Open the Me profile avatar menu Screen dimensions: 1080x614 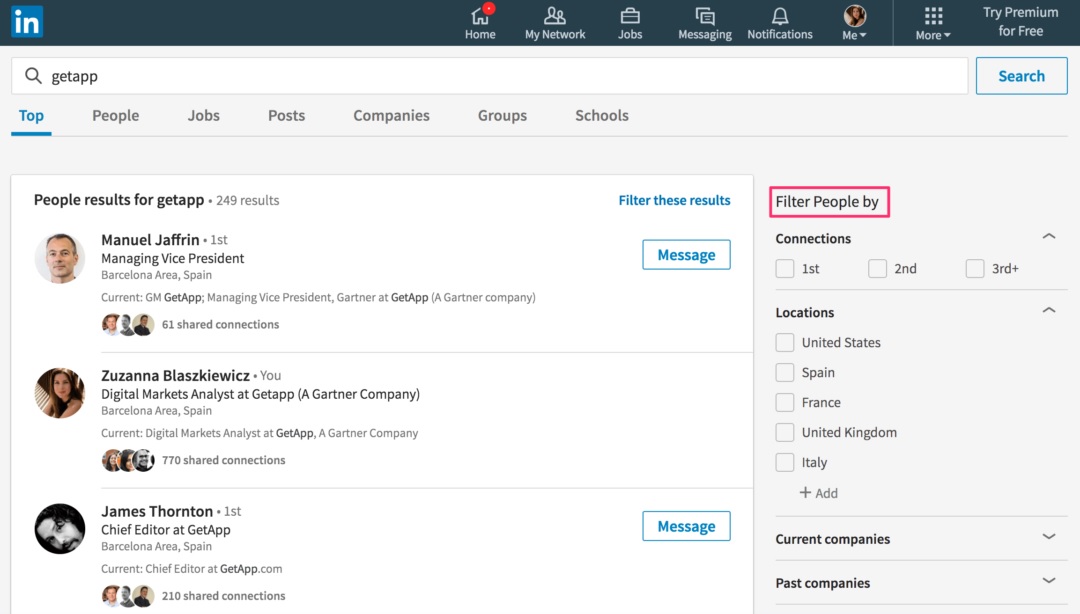(x=855, y=15)
